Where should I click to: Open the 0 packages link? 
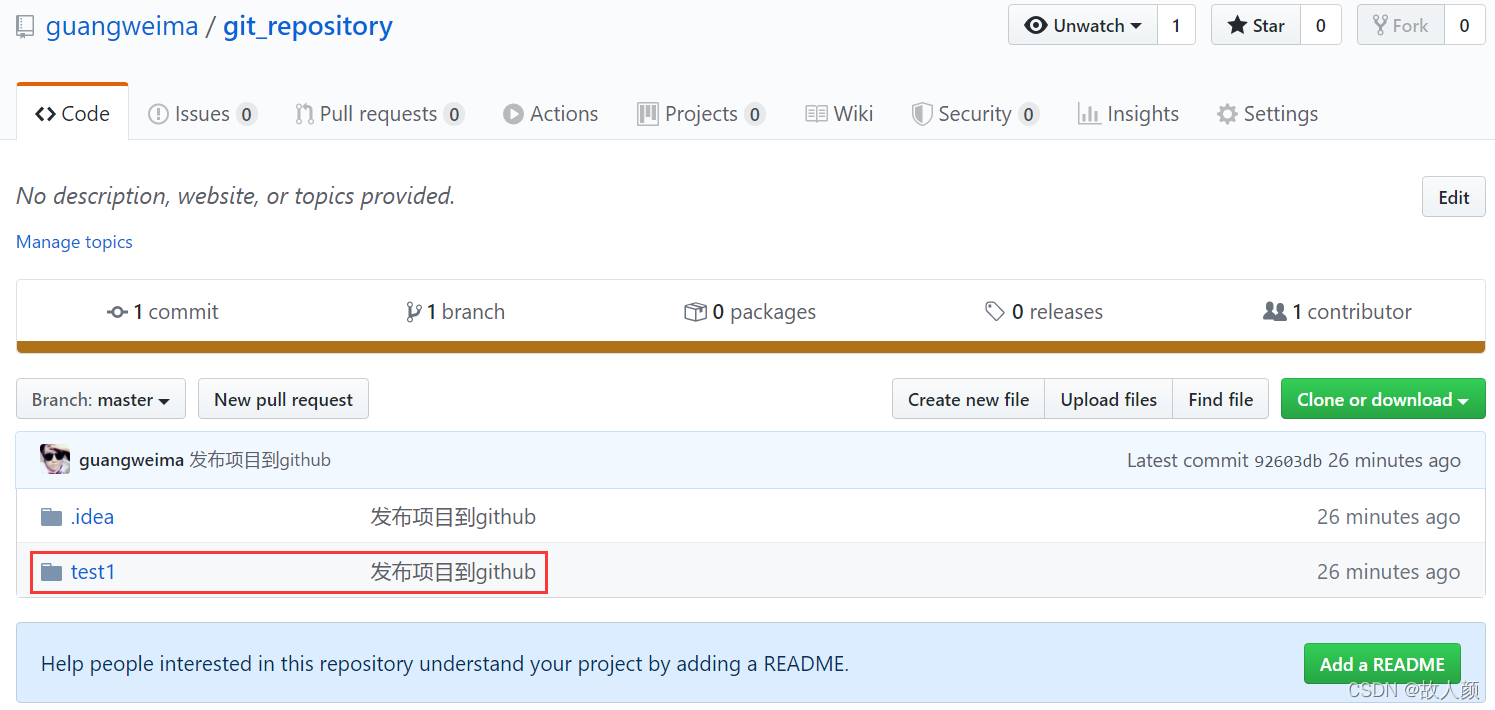coord(750,312)
